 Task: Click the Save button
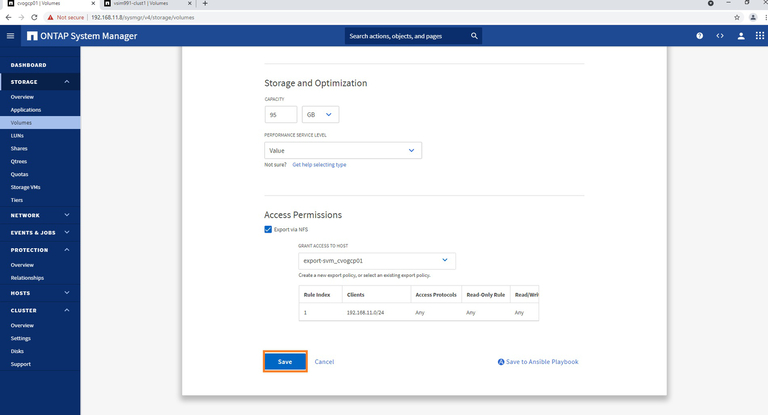coord(285,361)
